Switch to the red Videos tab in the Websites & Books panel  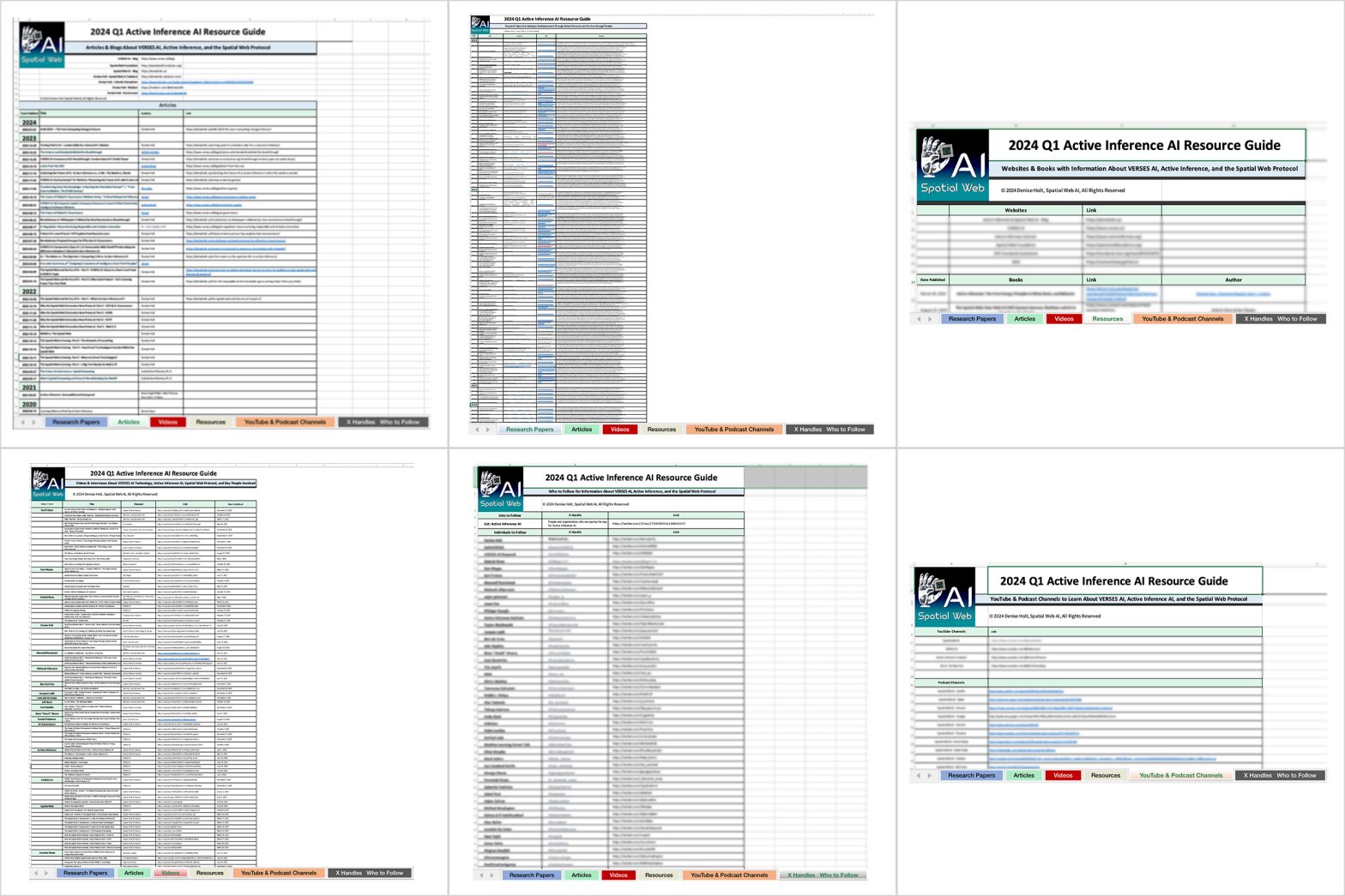[x=1064, y=319]
